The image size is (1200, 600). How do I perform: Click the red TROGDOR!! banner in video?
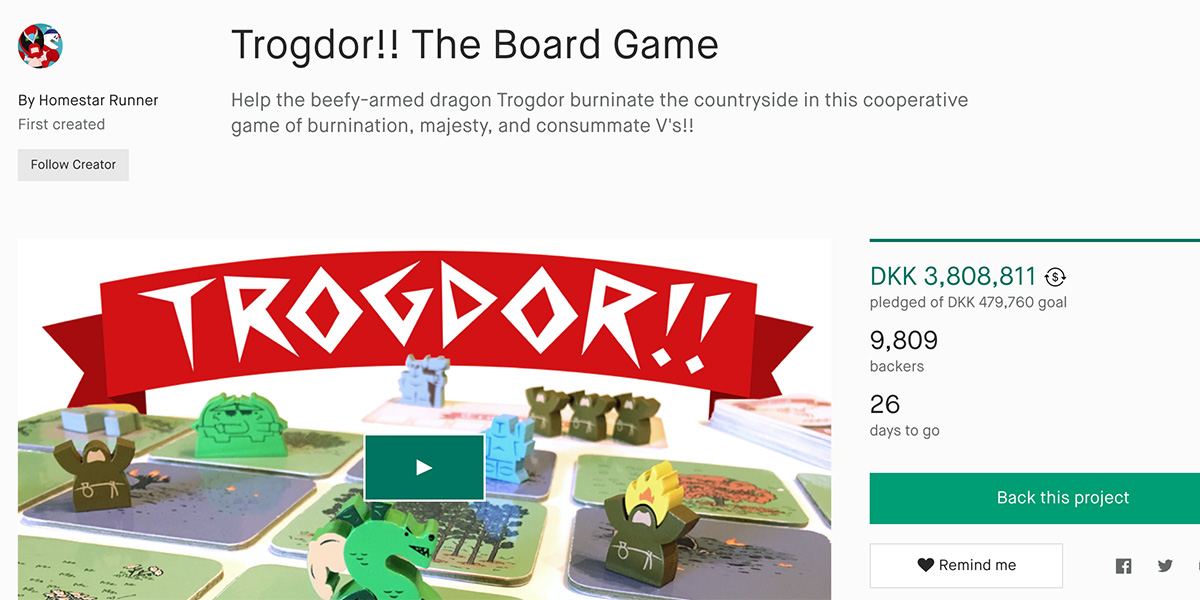point(424,322)
